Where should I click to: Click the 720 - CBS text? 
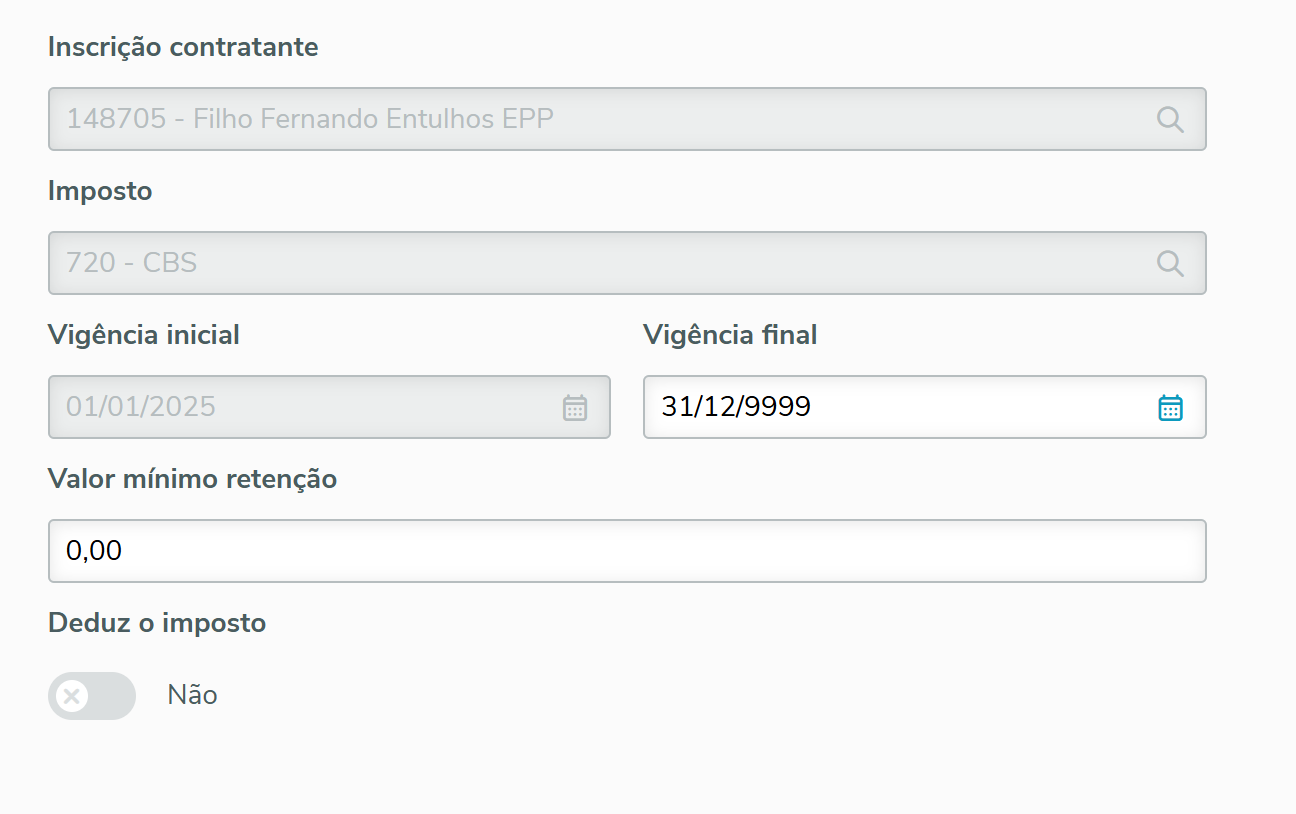(x=132, y=264)
